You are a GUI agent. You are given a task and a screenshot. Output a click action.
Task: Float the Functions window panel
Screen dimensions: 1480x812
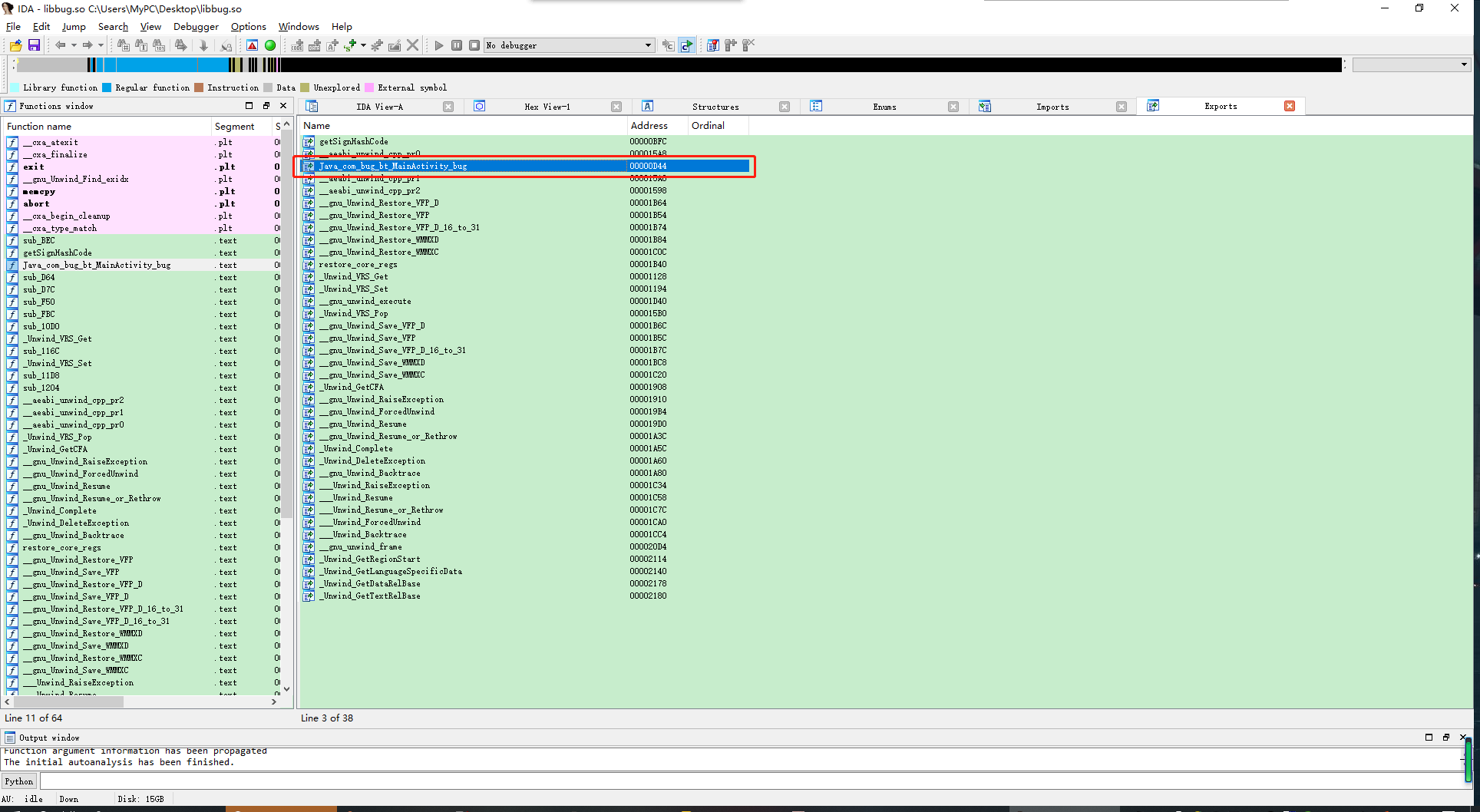tap(266, 106)
